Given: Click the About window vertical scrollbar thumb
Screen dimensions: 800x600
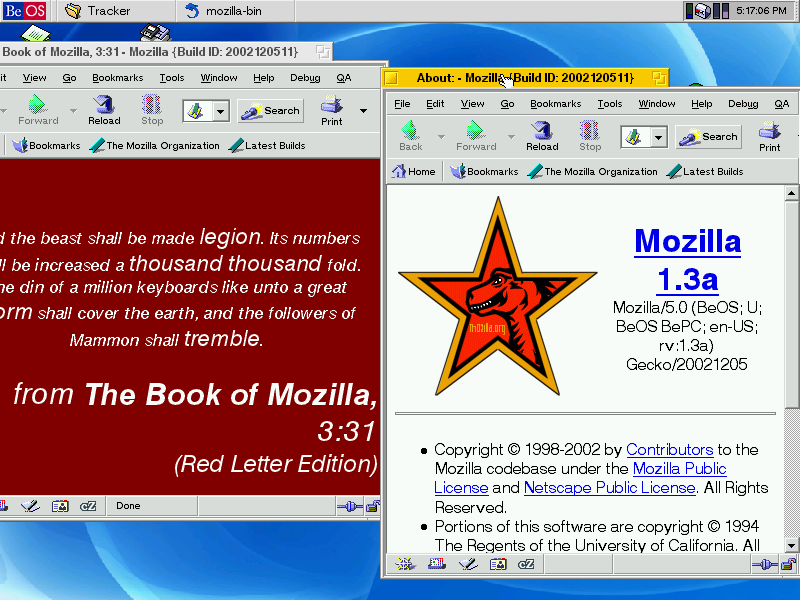Looking at the screenshot, I should coord(791,304).
